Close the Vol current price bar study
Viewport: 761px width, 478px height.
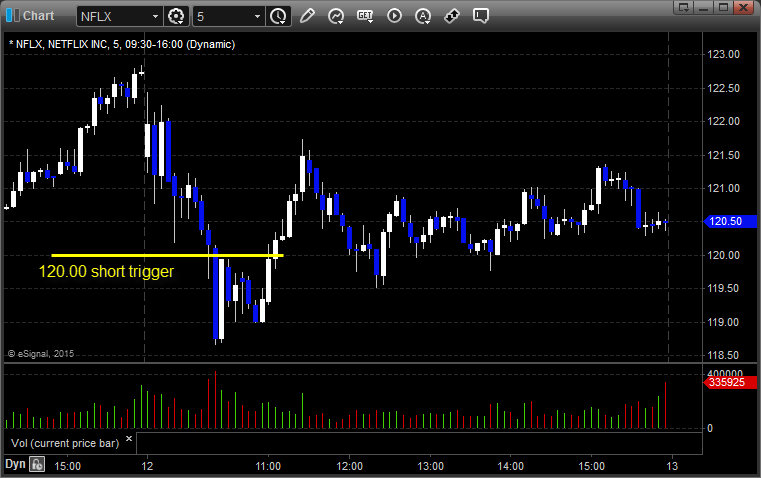pyautogui.click(x=129, y=439)
